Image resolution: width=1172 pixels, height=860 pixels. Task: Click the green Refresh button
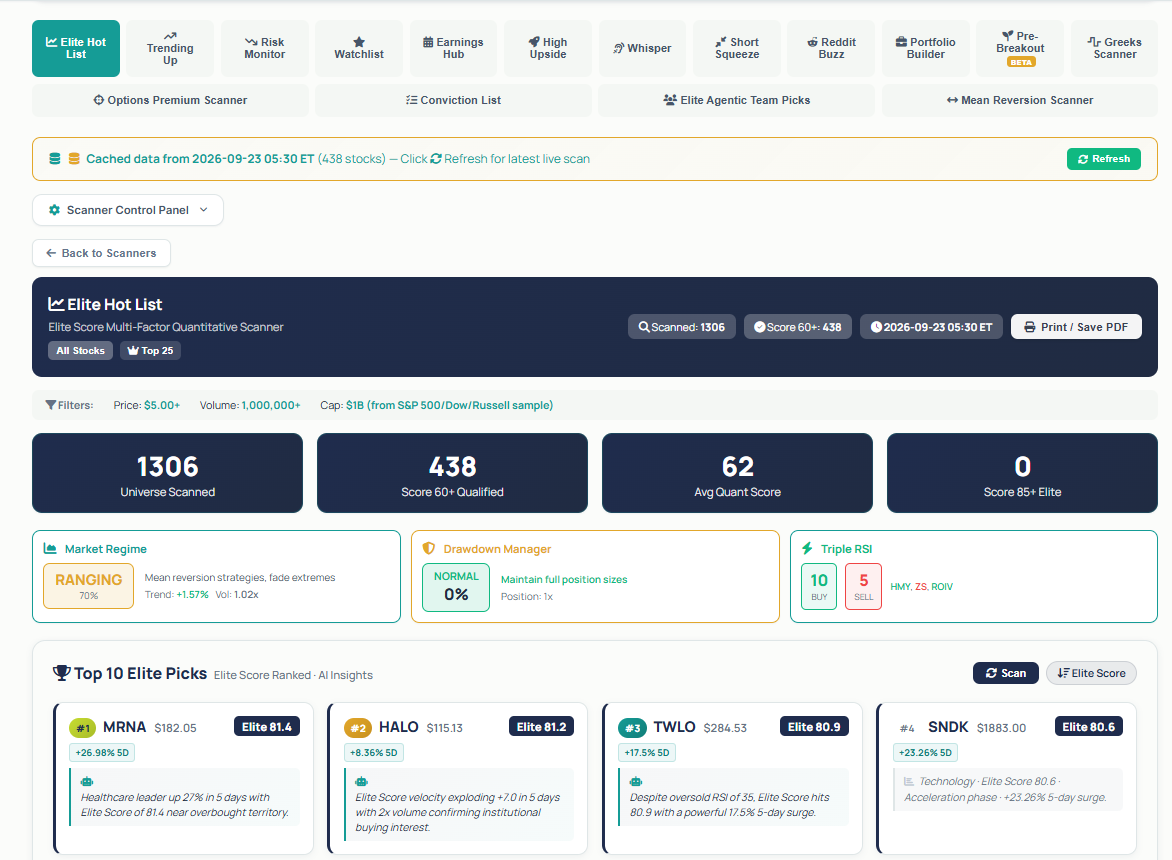pyautogui.click(x=1103, y=158)
